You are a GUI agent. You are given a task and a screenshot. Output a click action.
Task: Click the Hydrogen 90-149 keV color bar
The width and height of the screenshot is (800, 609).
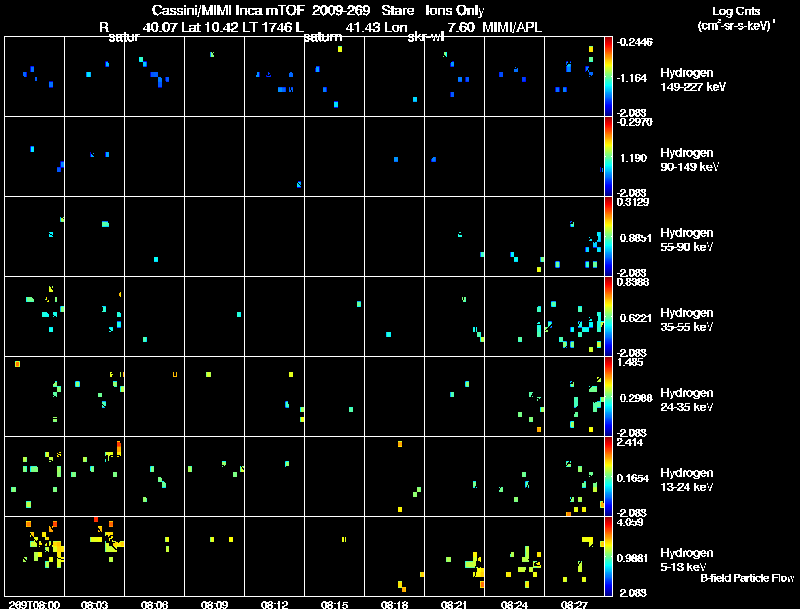608,157
